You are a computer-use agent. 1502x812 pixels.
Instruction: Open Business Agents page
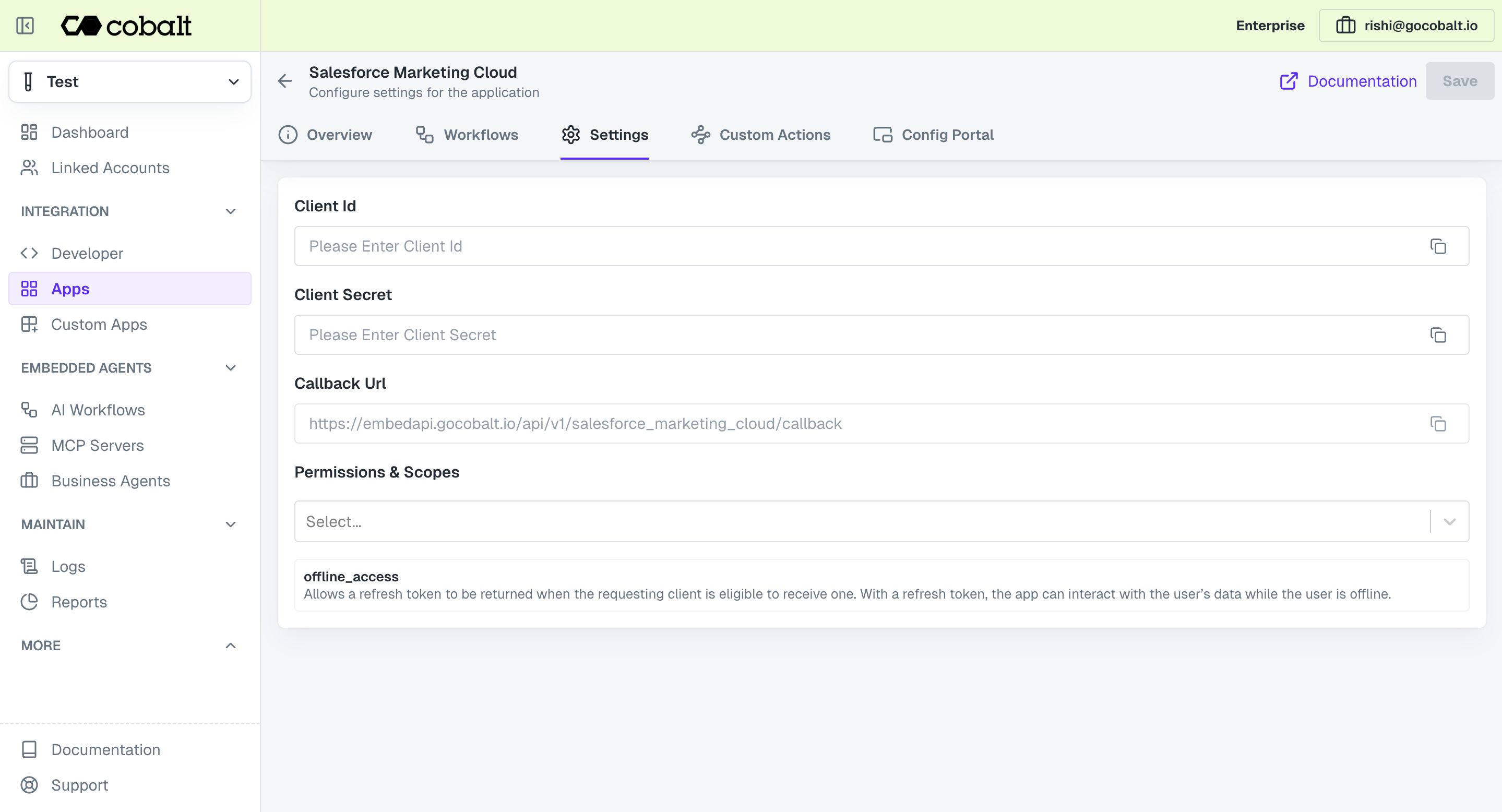[x=110, y=481]
